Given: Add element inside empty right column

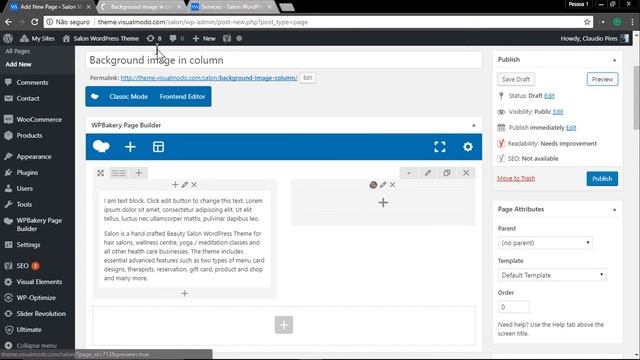Looking at the screenshot, I should (383, 202).
